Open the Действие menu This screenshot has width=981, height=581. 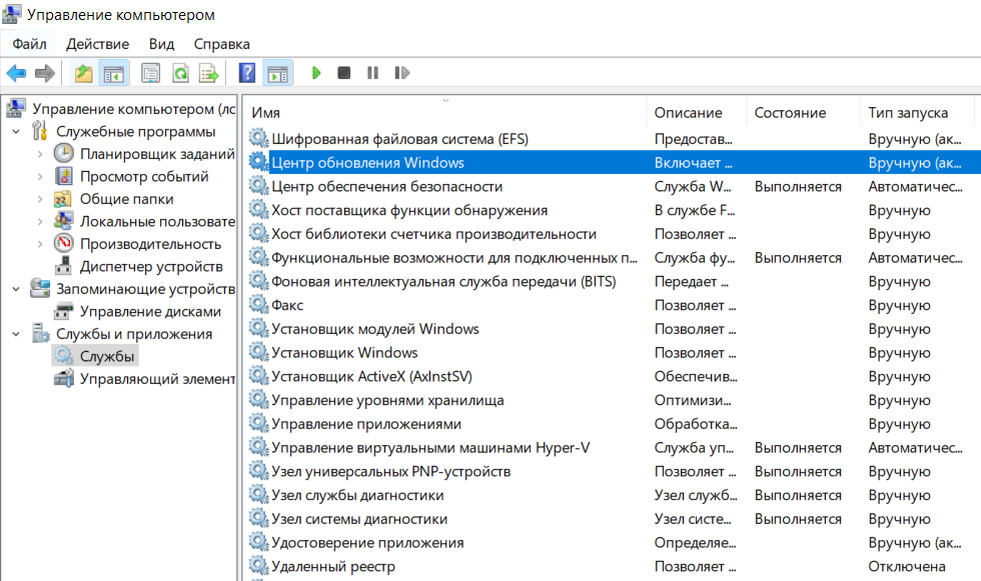tap(98, 44)
